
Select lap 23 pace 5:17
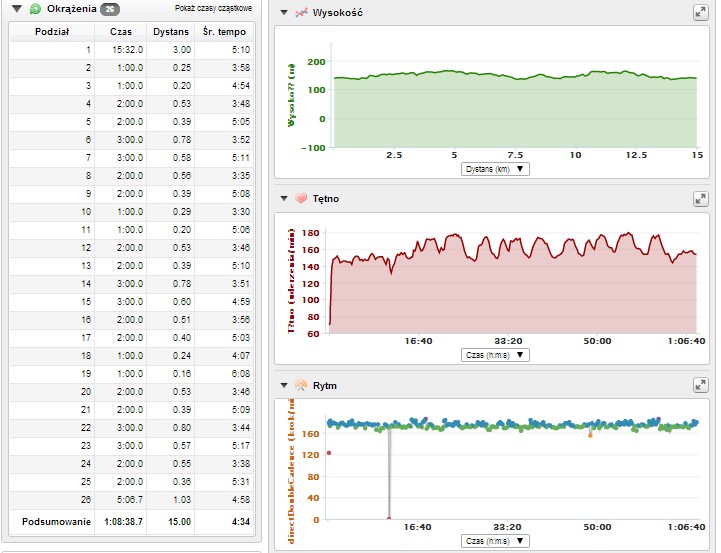tap(241, 445)
